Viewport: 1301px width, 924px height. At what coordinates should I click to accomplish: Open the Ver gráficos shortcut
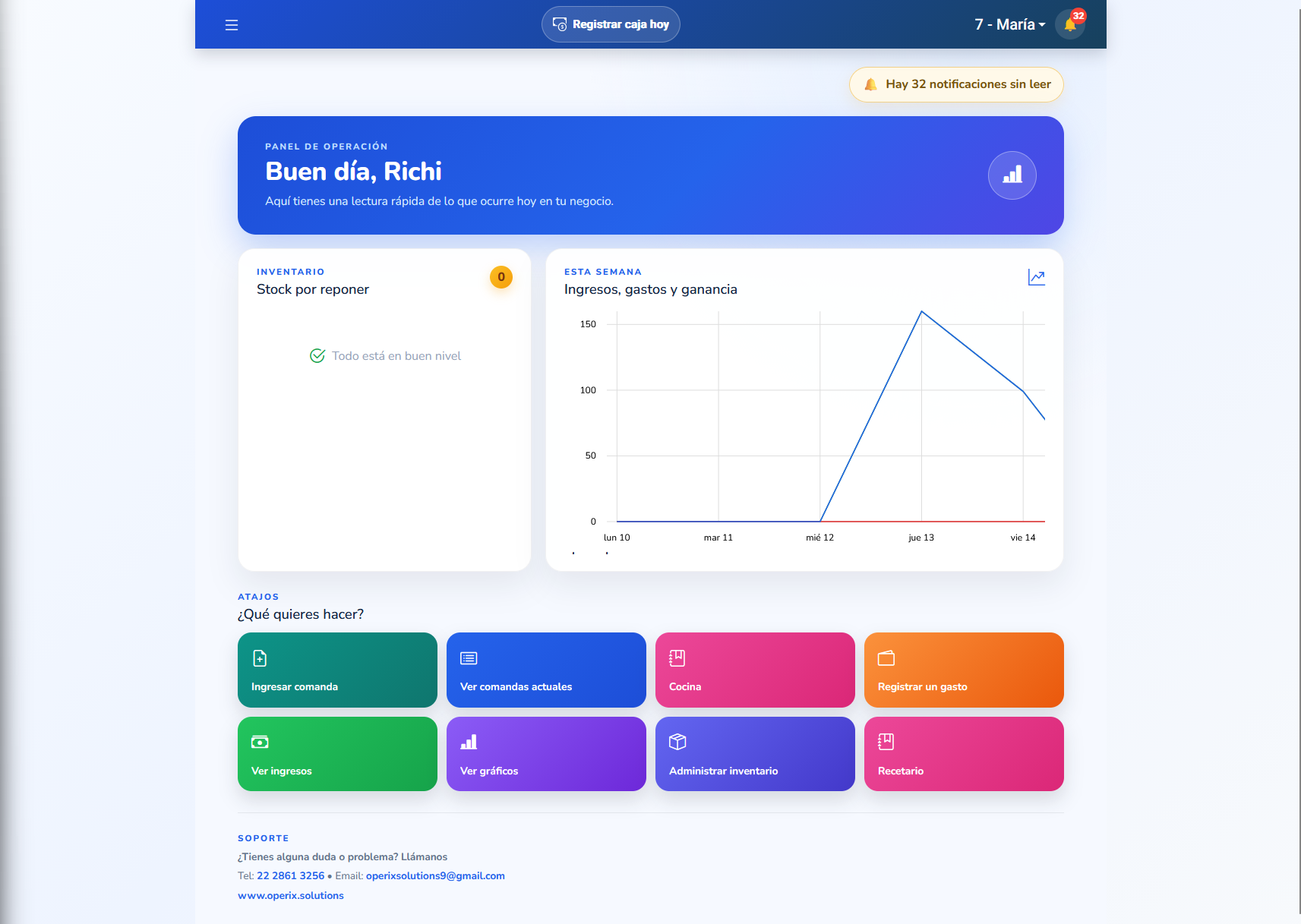point(546,754)
